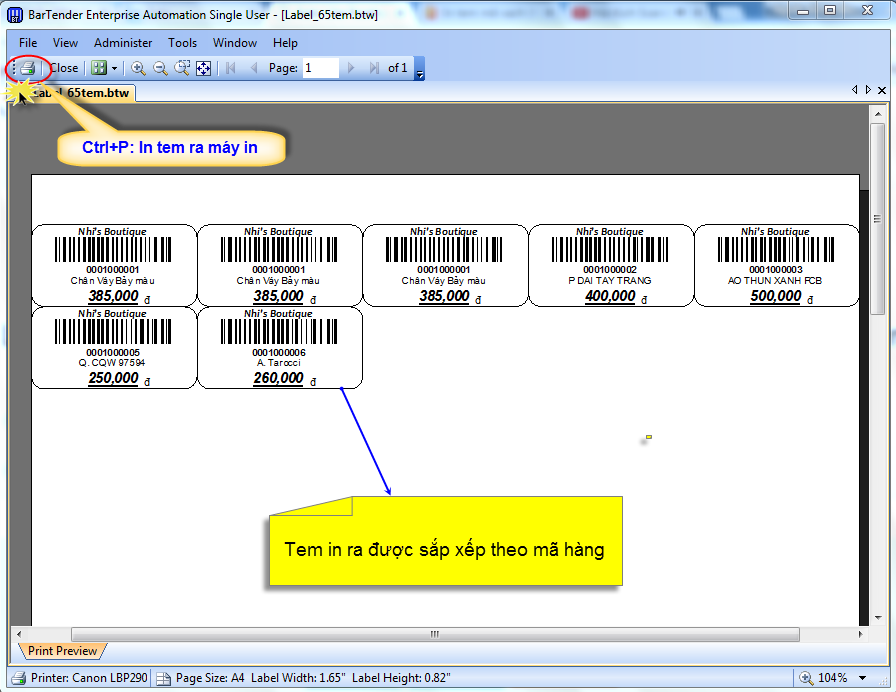Expand the 104% zoom level dropdown

[x=862, y=678]
